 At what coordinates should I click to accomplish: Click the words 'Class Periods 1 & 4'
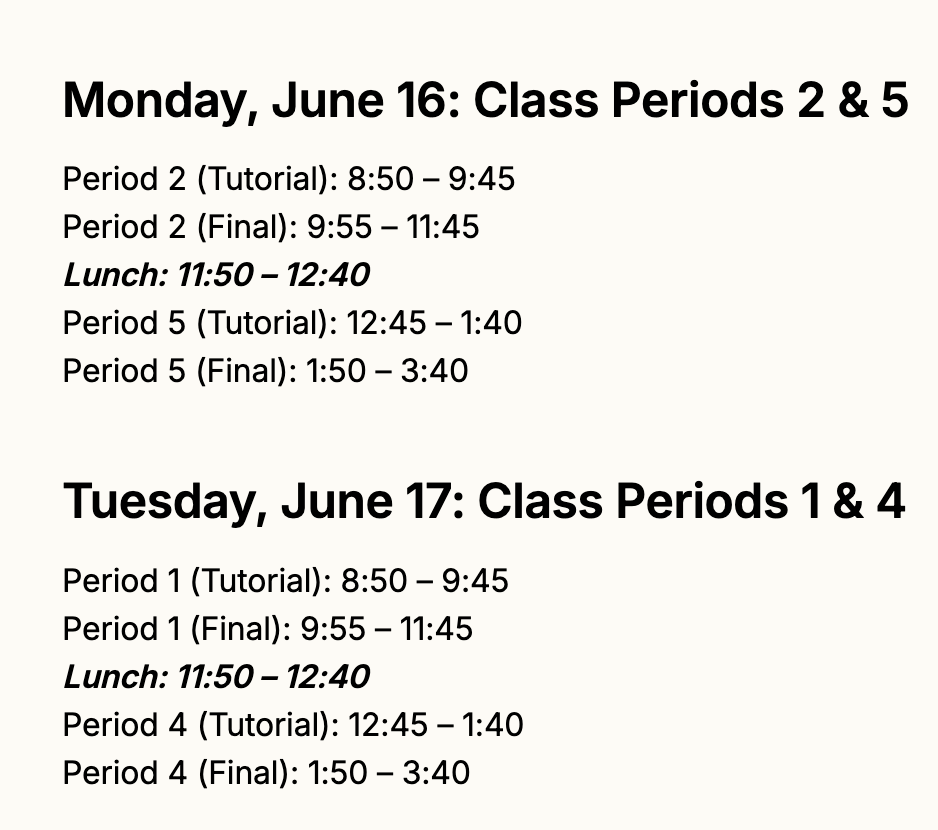pos(691,501)
